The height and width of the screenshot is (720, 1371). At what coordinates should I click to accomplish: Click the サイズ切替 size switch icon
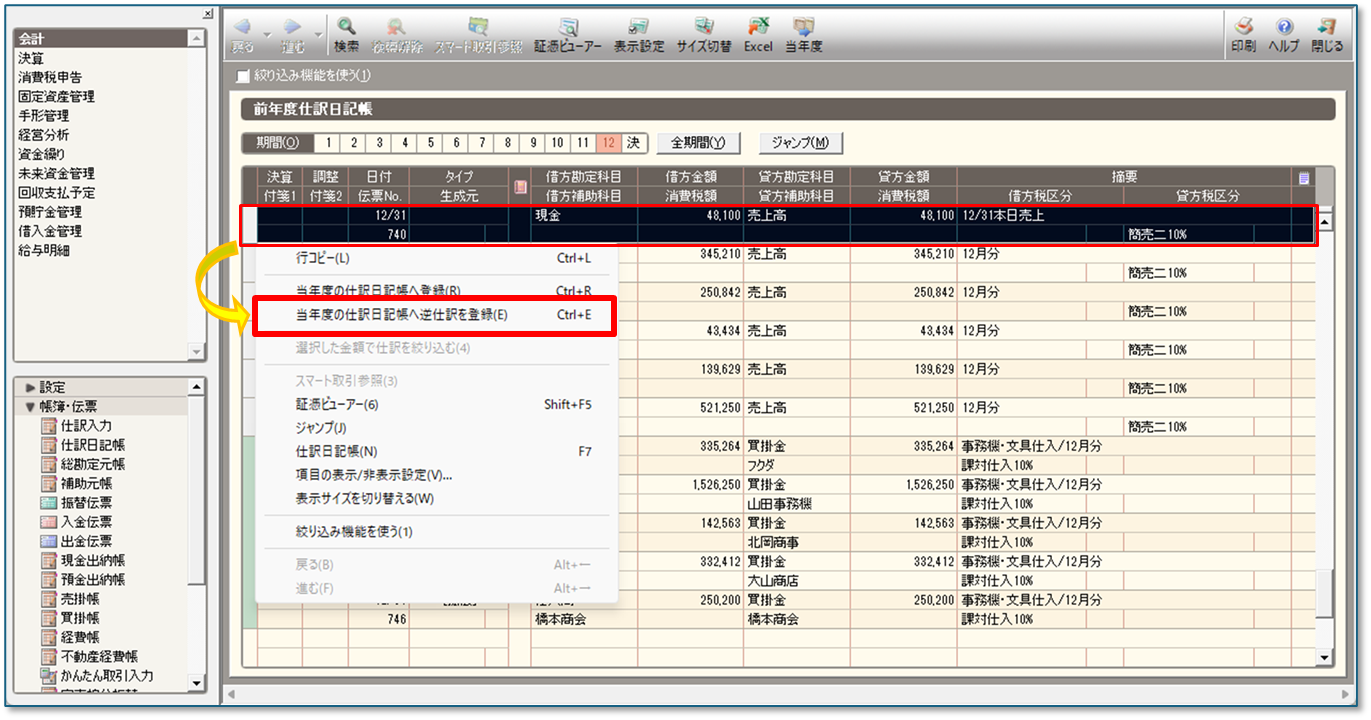[x=704, y=33]
